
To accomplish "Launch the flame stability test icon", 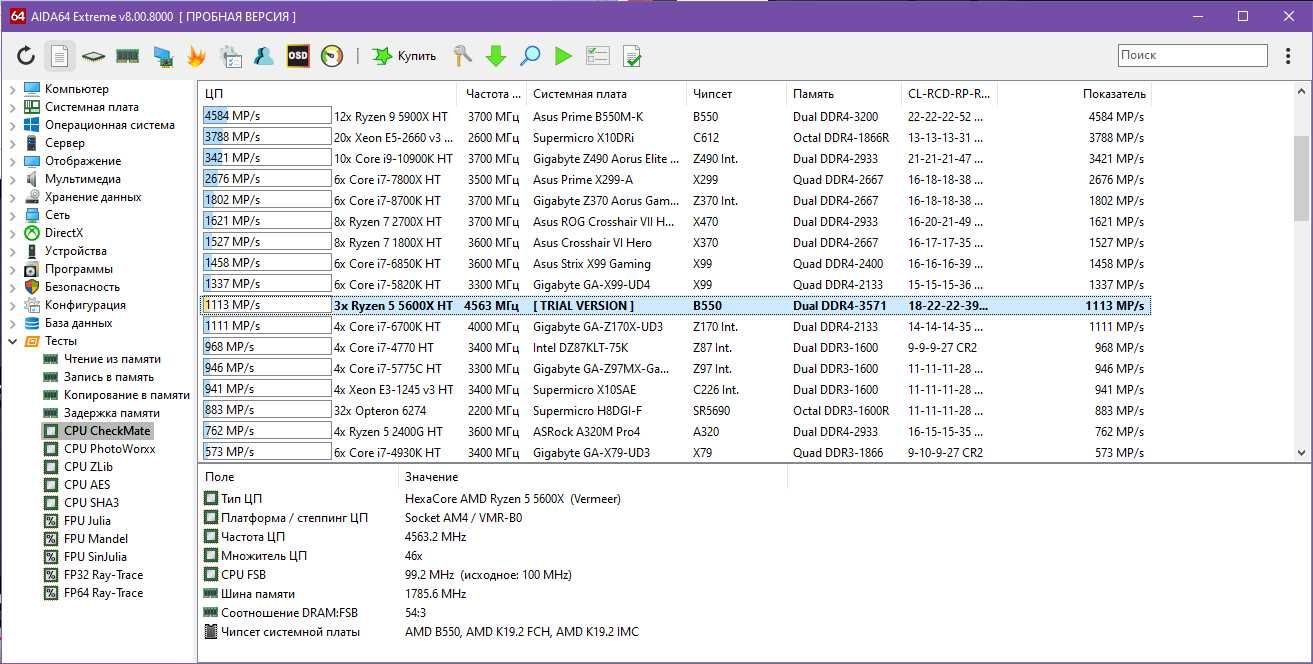I will [x=196, y=56].
